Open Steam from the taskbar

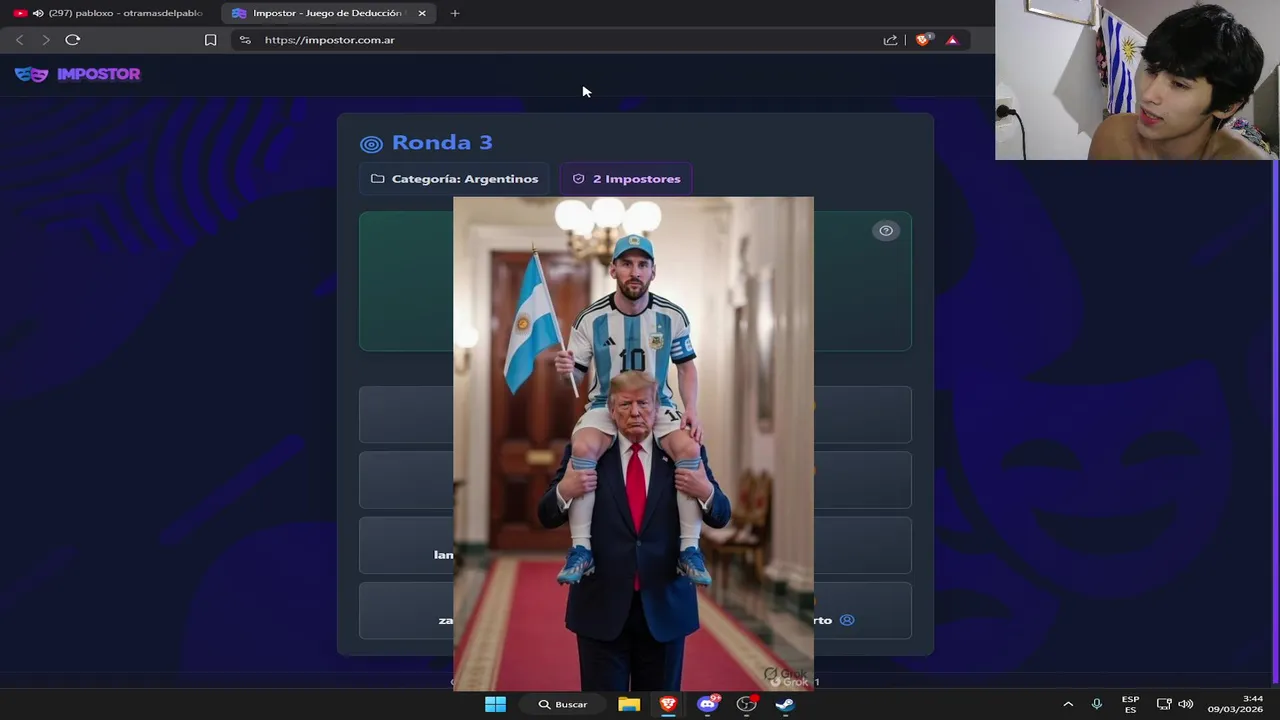[x=785, y=704]
